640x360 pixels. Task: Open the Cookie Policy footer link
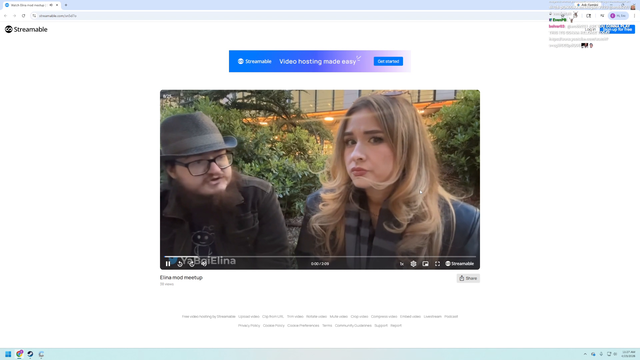[x=273, y=326]
